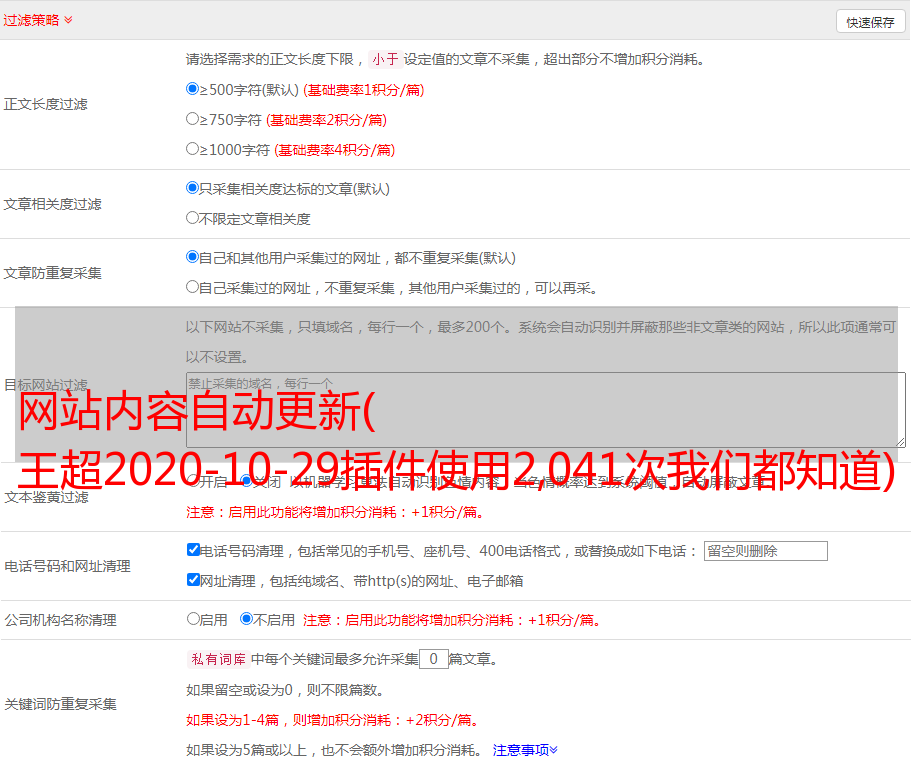The image size is (912, 768).
Task: Select 自己和其他用户采集过的网址都不重复采集 option
Action: (x=192, y=257)
